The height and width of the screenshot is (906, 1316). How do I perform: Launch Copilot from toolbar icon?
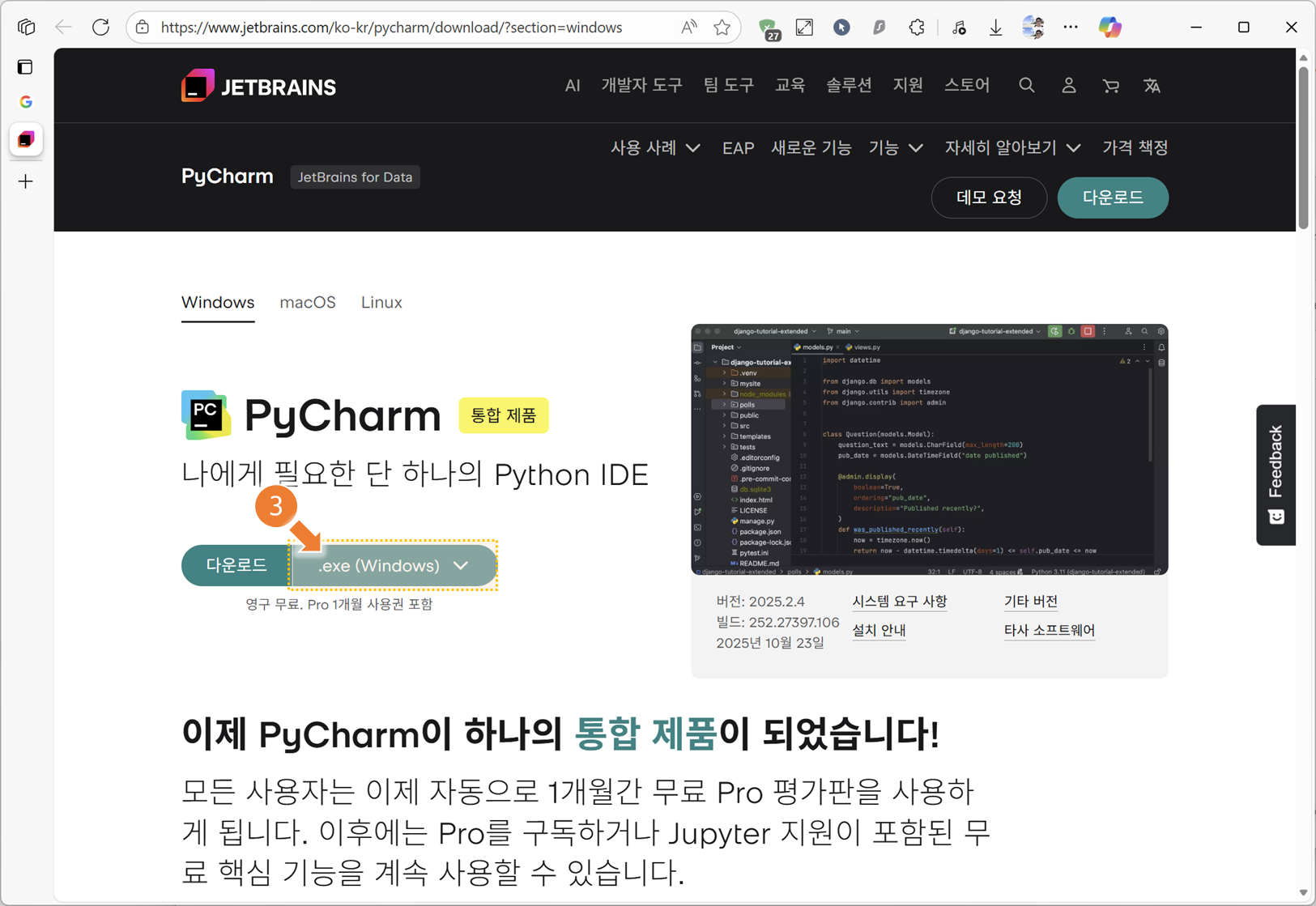click(1109, 28)
